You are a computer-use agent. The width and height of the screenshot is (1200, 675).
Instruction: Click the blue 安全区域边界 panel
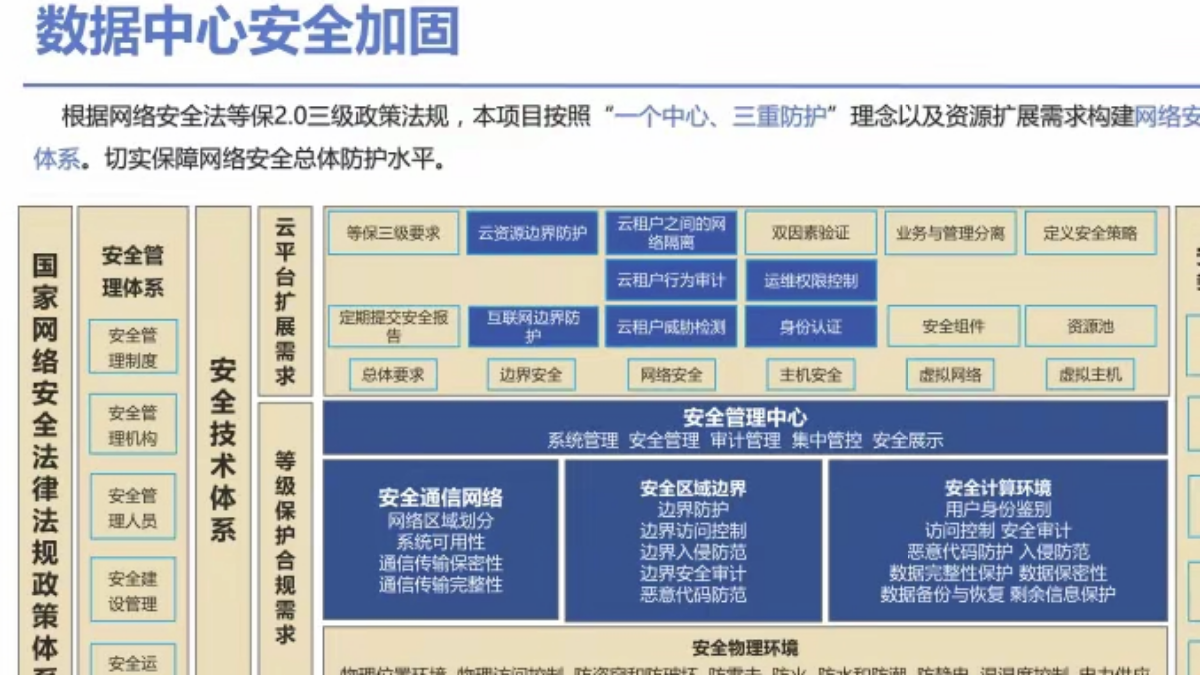tap(695, 545)
